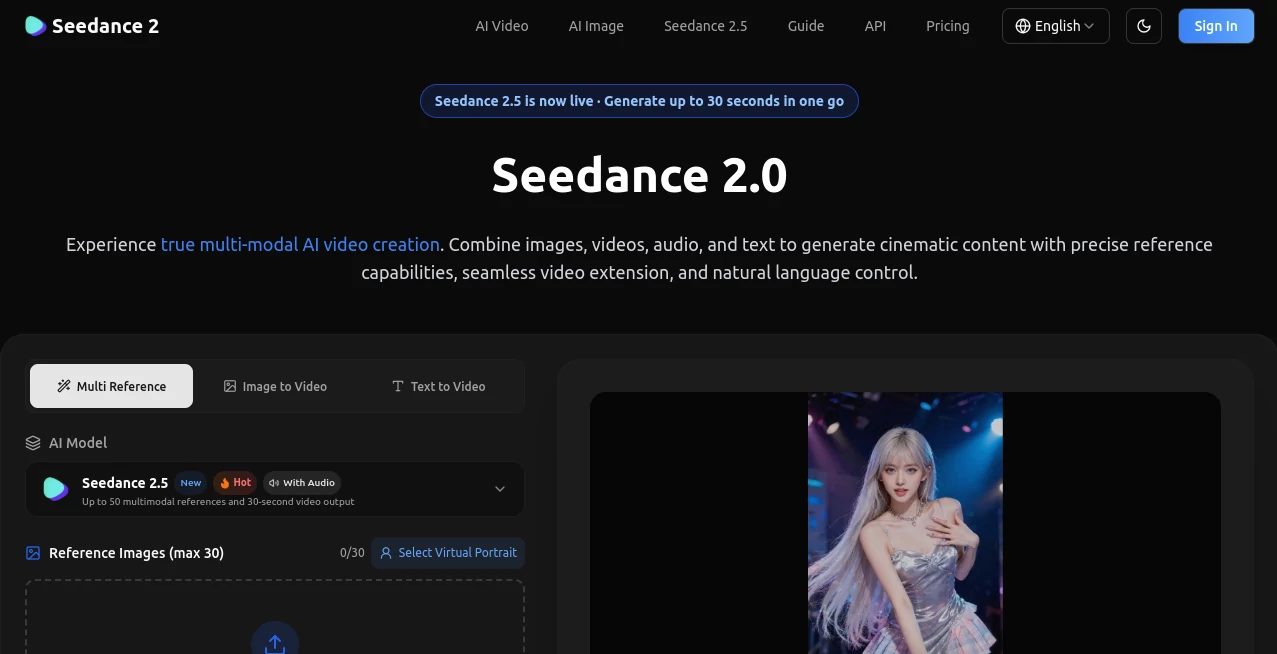Click the Seedance 2.5 model logo icon
Image resolution: width=1277 pixels, height=654 pixels.
tap(55, 488)
